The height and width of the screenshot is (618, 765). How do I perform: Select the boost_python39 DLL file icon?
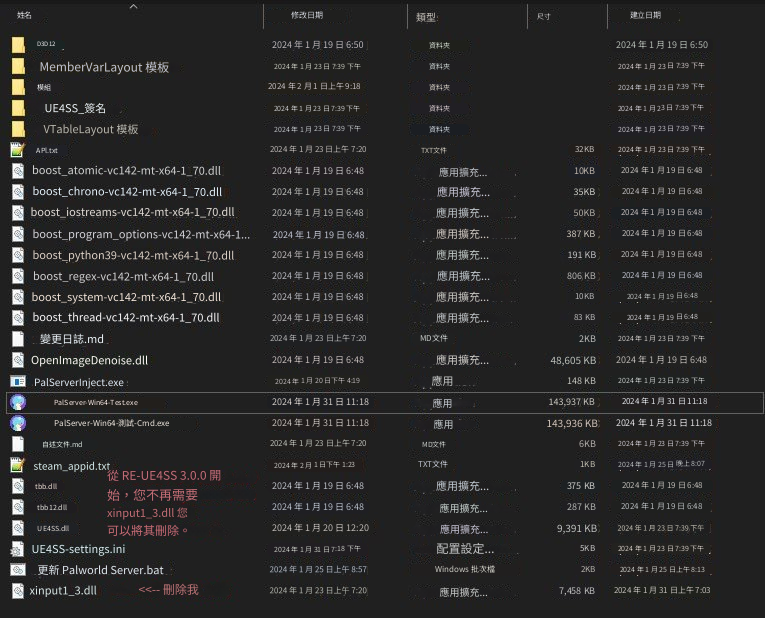pos(18,255)
